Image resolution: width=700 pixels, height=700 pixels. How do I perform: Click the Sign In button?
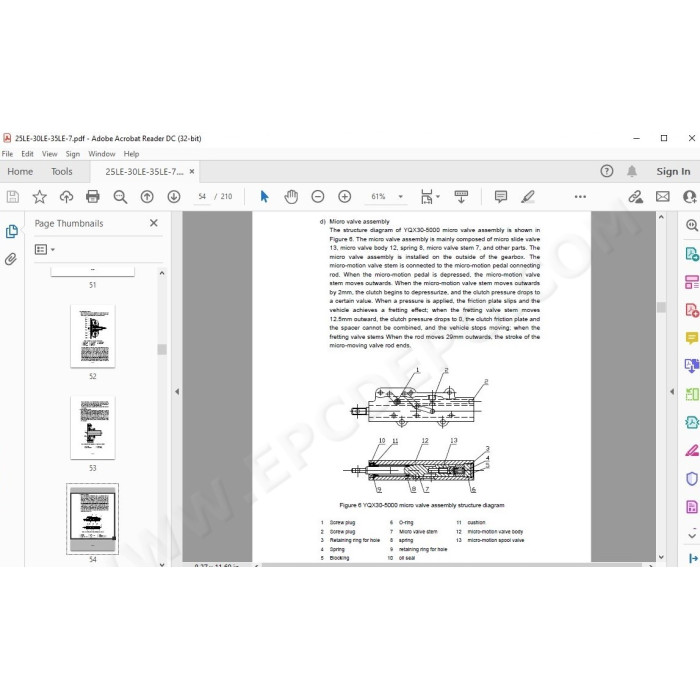coord(673,171)
